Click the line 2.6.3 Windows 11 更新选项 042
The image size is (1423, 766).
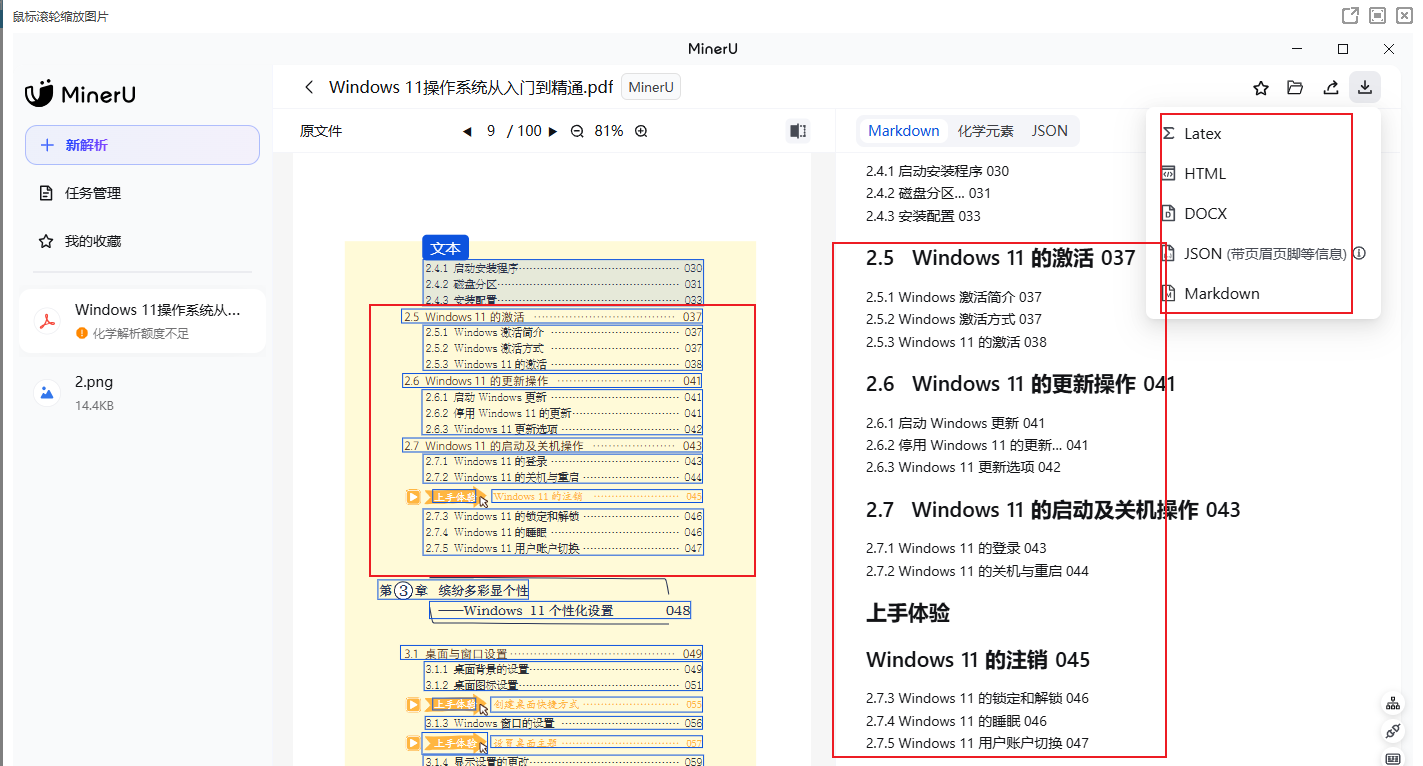pyautogui.click(x=963, y=467)
